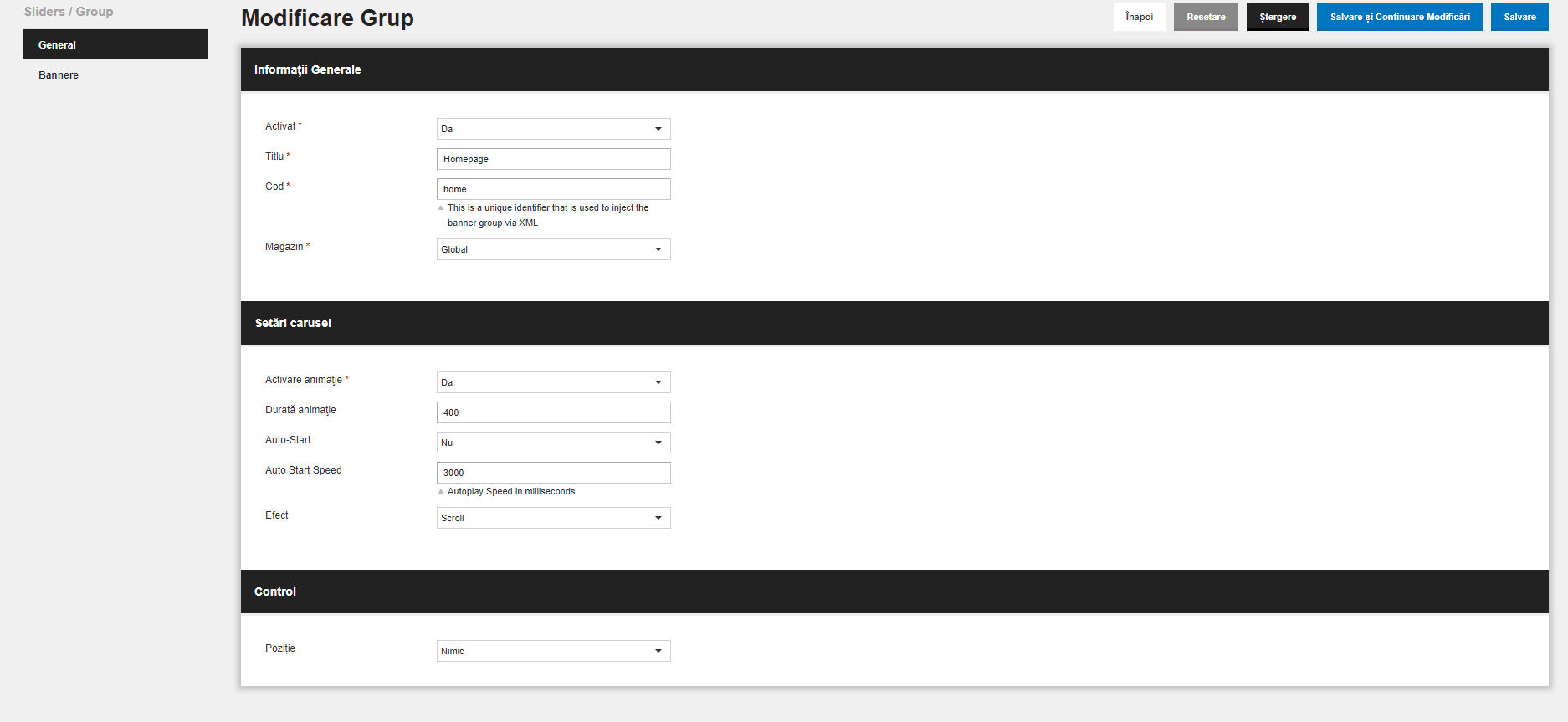The image size is (1568, 722).
Task: Open the Activare animație dropdown
Action: click(x=553, y=382)
